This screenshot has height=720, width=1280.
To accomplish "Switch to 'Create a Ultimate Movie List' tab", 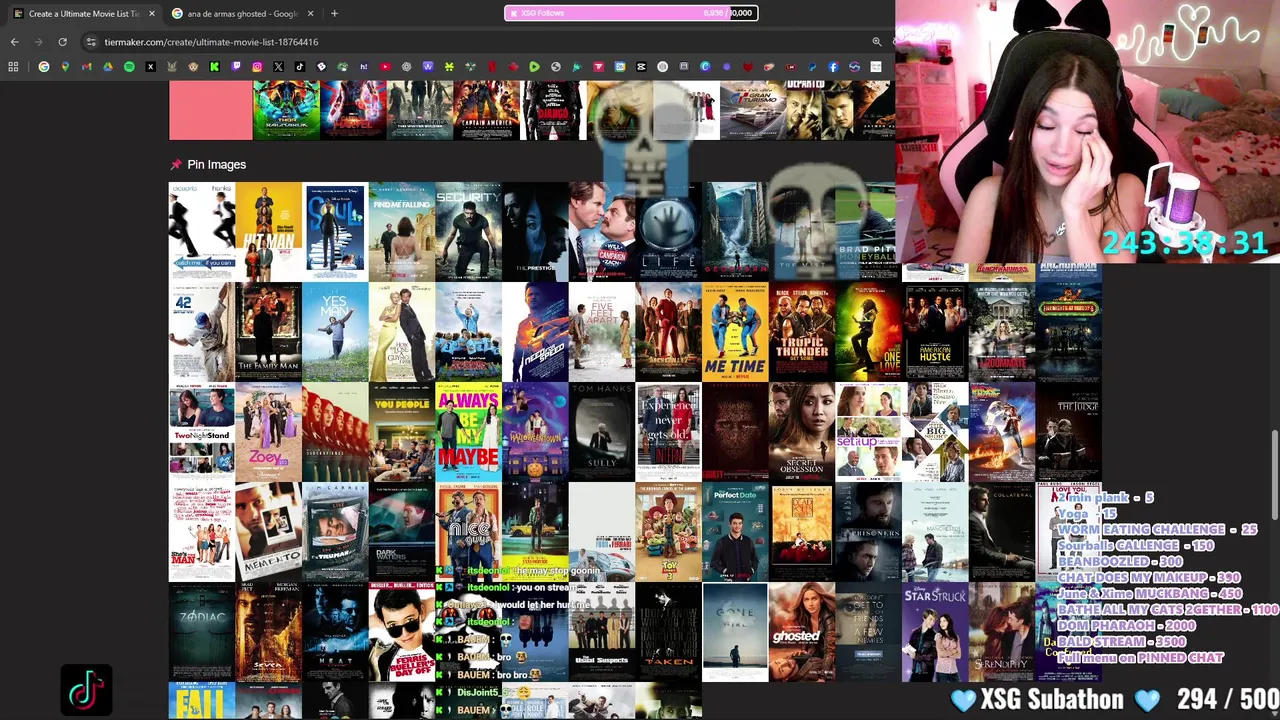I will click(x=84, y=13).
